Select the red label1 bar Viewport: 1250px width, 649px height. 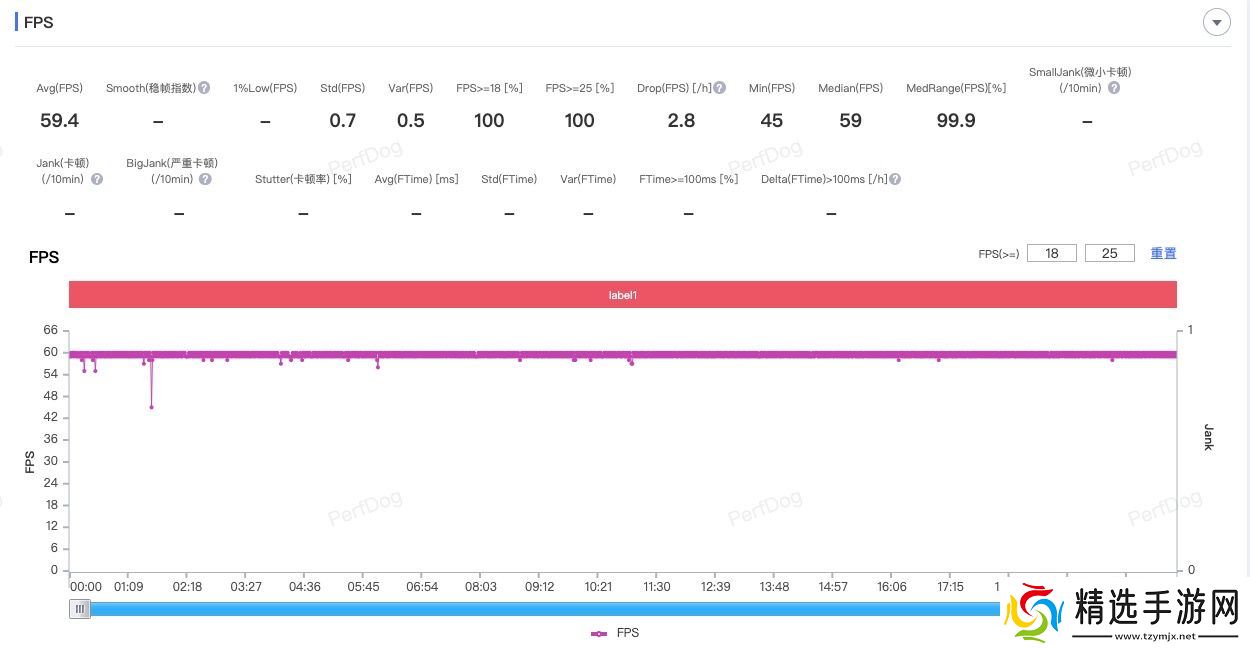click(622, 295)
